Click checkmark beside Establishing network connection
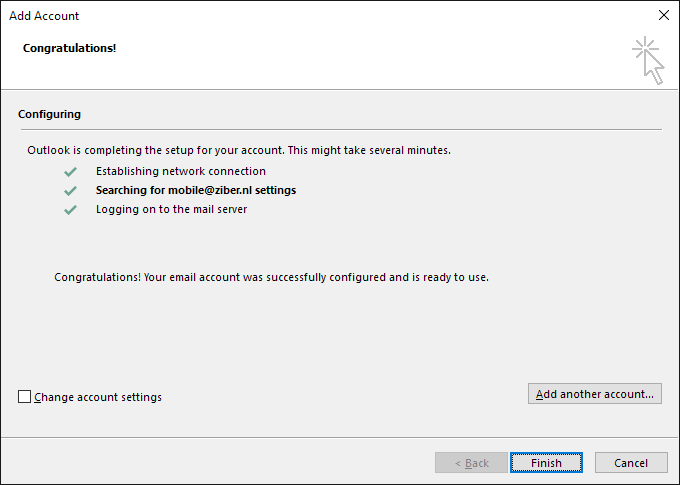 click(70, 172)
